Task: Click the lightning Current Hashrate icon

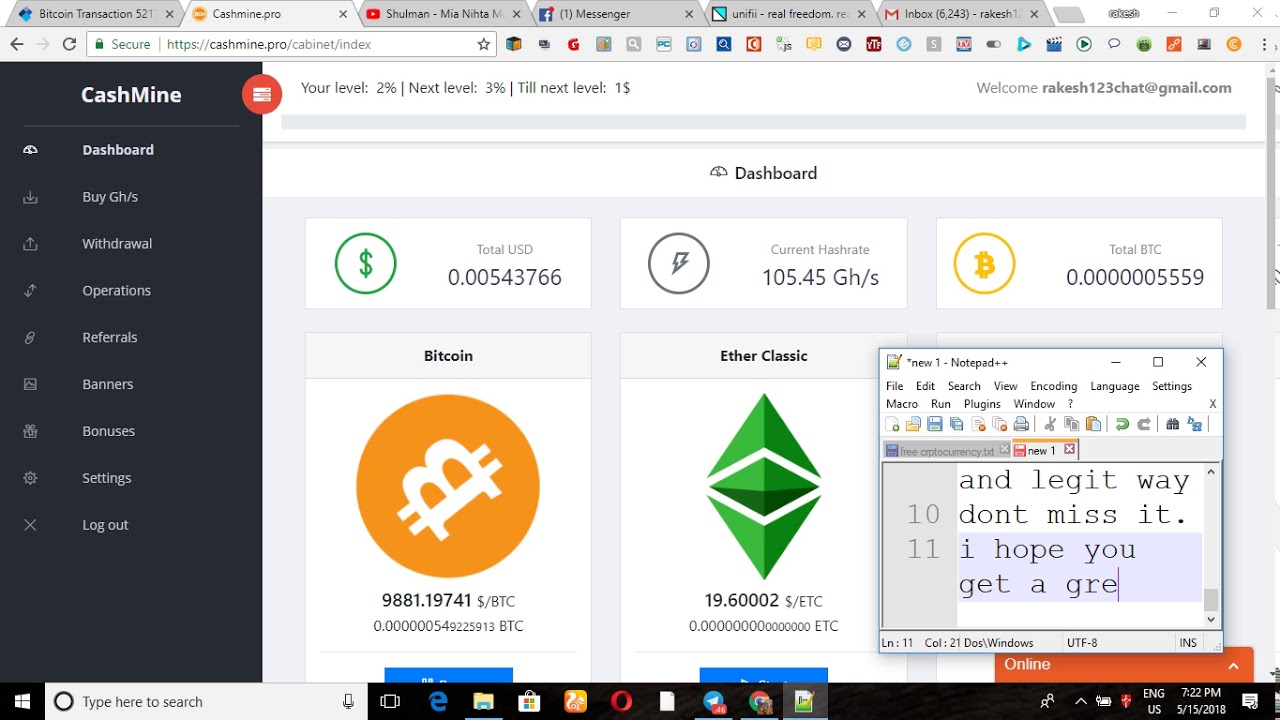Action: click(679, 264)
